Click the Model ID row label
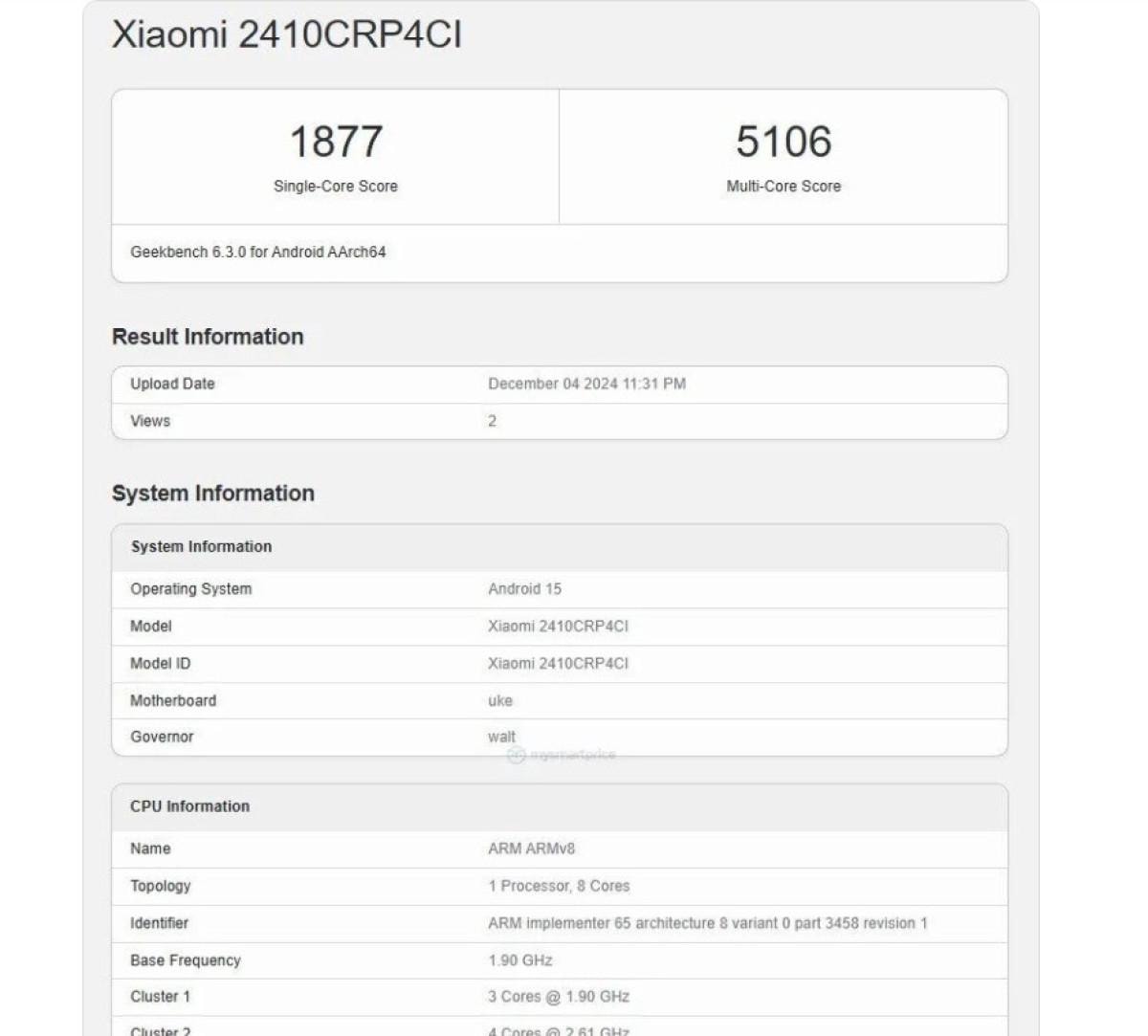The height and width of the screenshot is (1036, 1148). (x=160, y=664)
